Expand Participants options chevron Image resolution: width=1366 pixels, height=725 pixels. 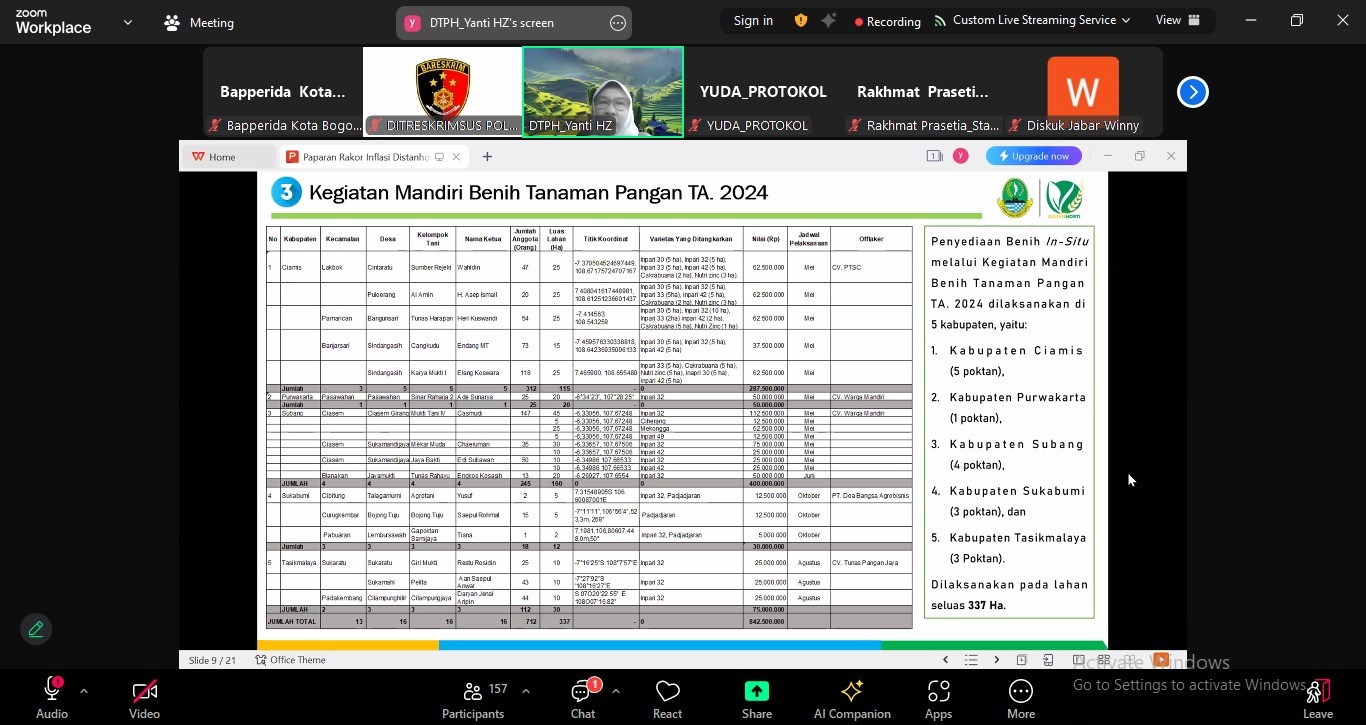coord(526,691)
